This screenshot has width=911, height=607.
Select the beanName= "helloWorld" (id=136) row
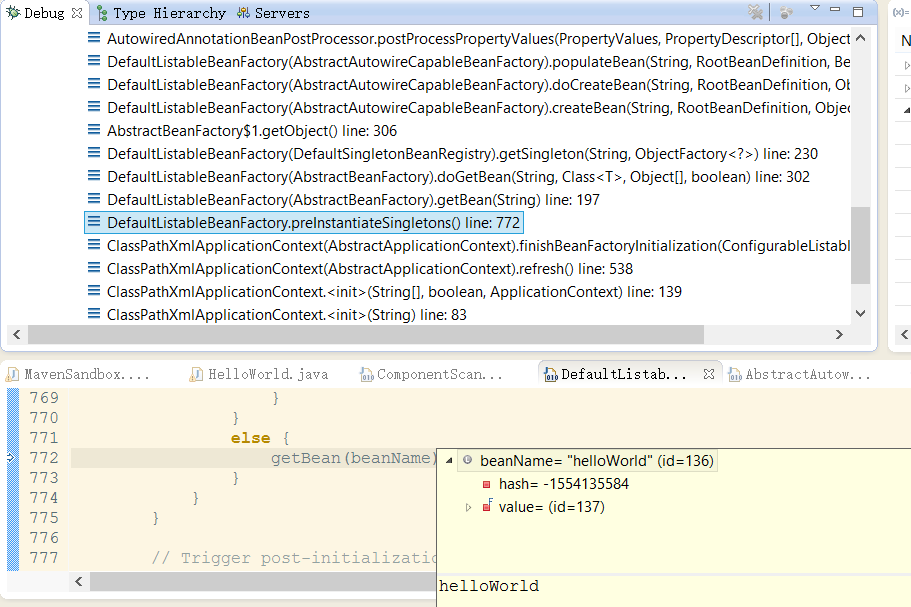coord(588,461)
